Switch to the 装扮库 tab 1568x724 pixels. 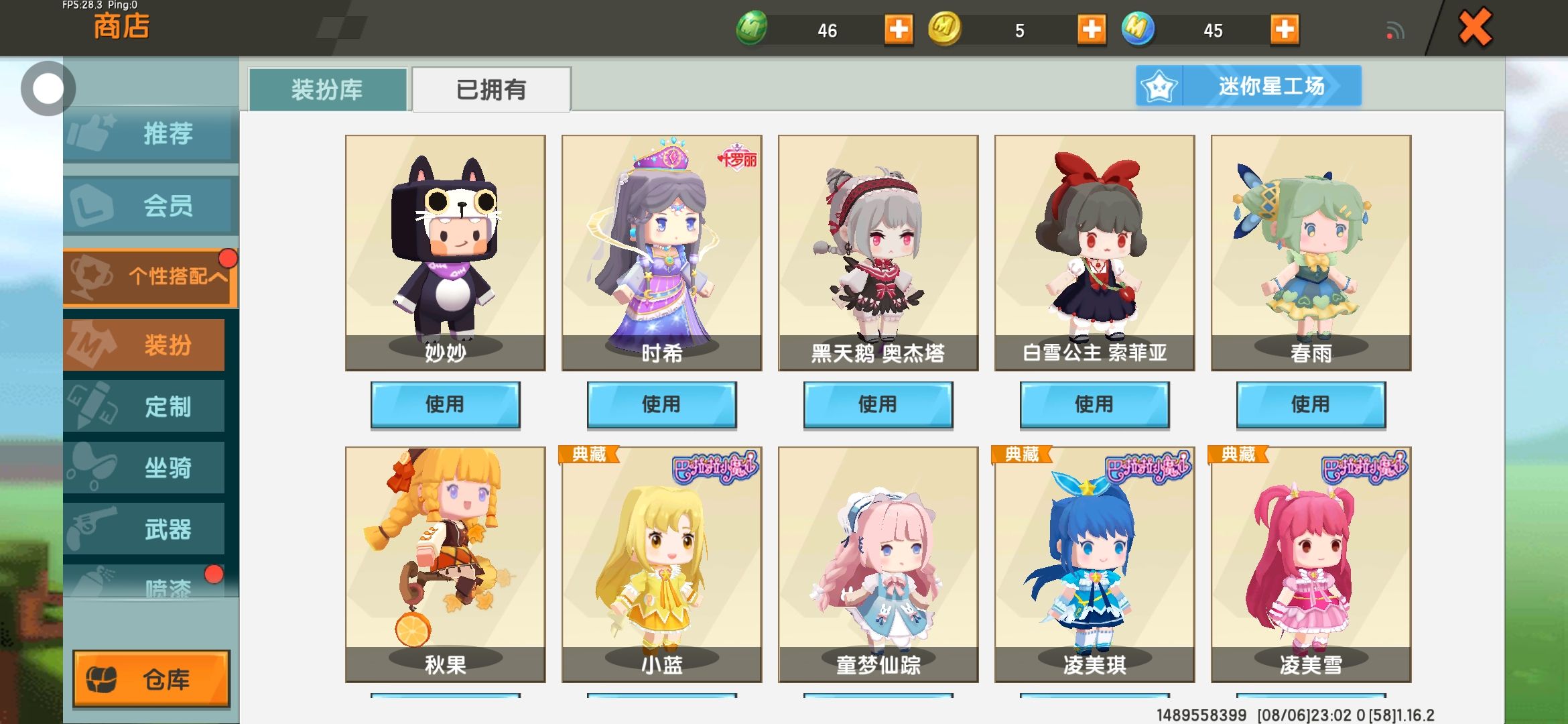click(328, 89)
